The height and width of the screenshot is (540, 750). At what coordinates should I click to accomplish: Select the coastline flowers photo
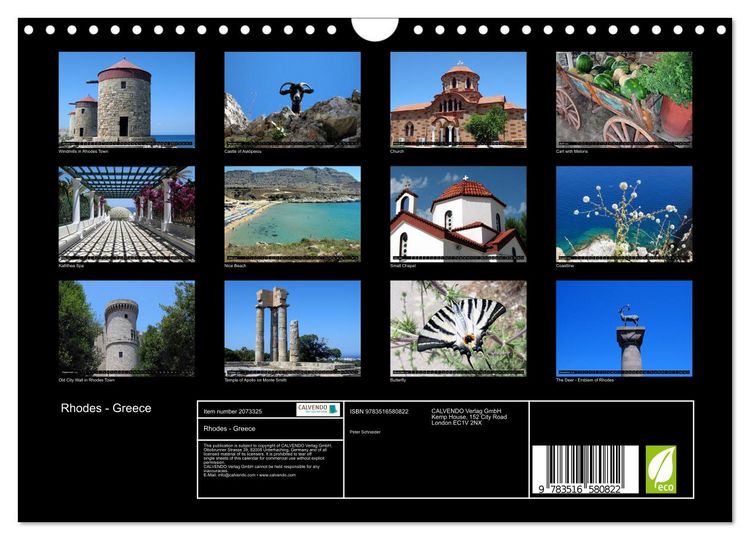tap(624, 214)
